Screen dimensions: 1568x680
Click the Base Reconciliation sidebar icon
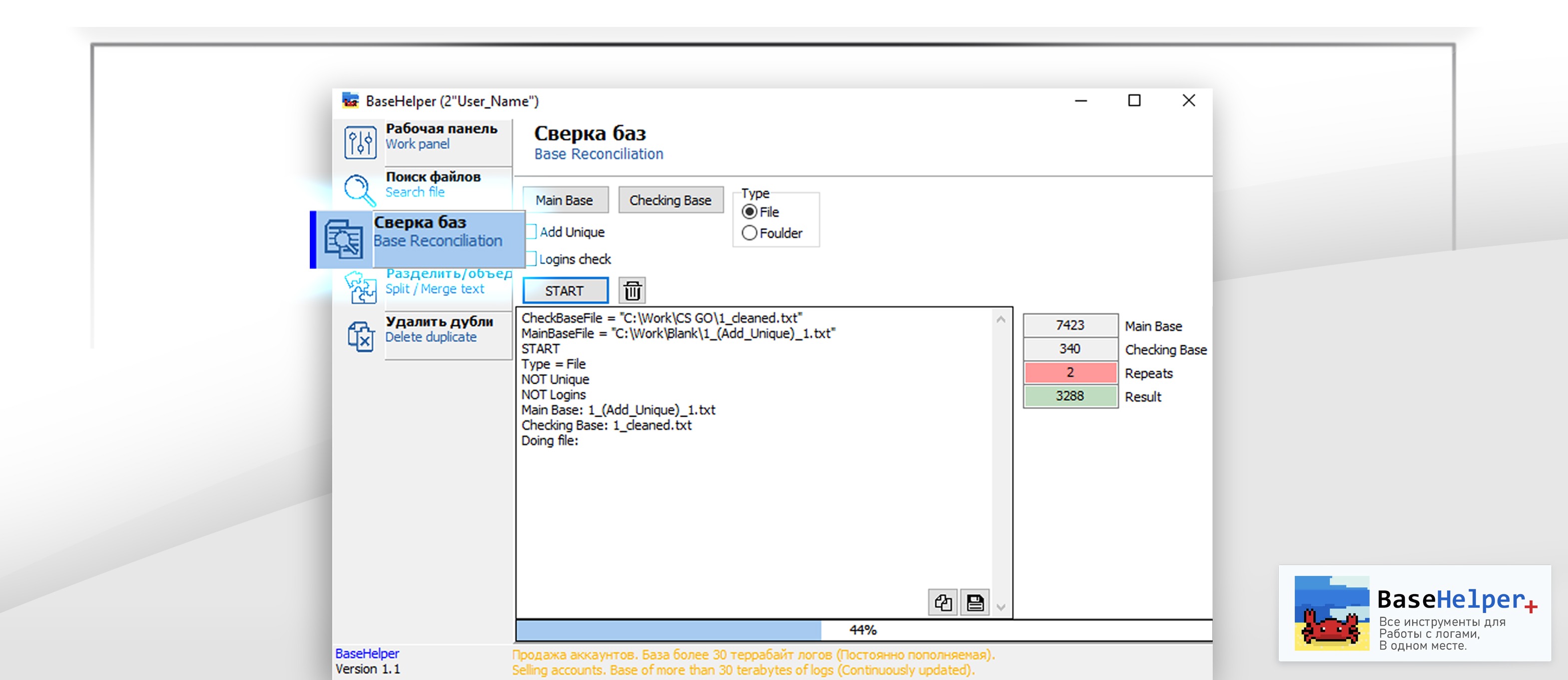tap(343, 239)
